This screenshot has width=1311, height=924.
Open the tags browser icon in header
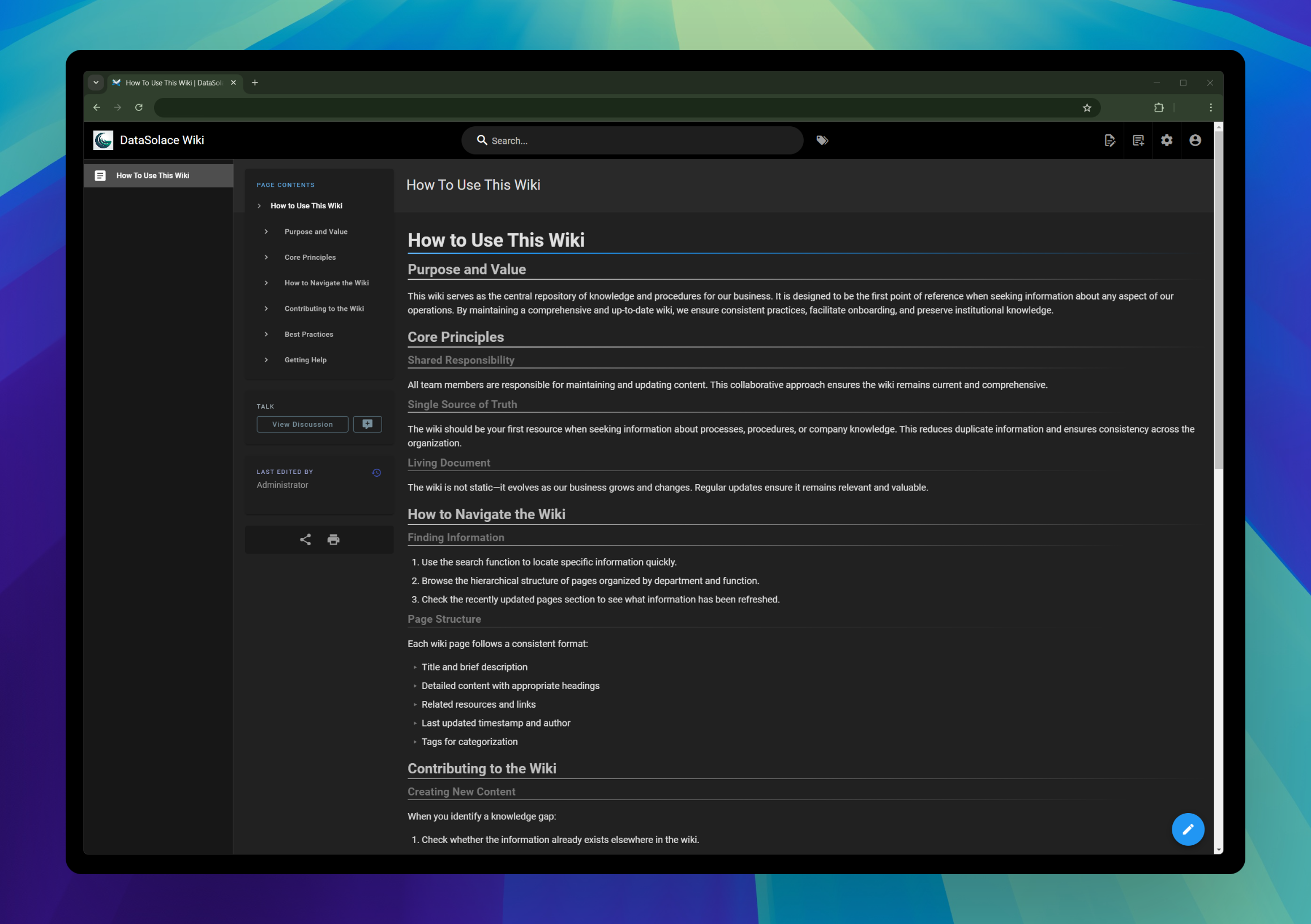tap(822, 140)
